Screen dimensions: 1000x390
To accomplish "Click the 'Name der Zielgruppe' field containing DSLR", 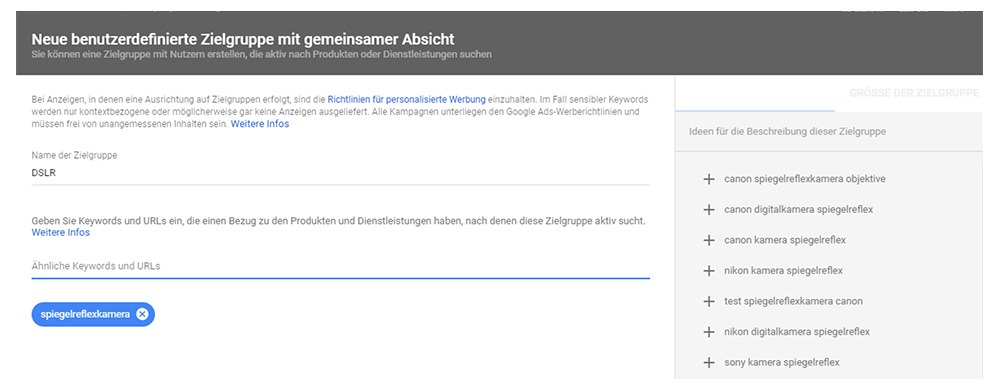I will pos(341,173).
